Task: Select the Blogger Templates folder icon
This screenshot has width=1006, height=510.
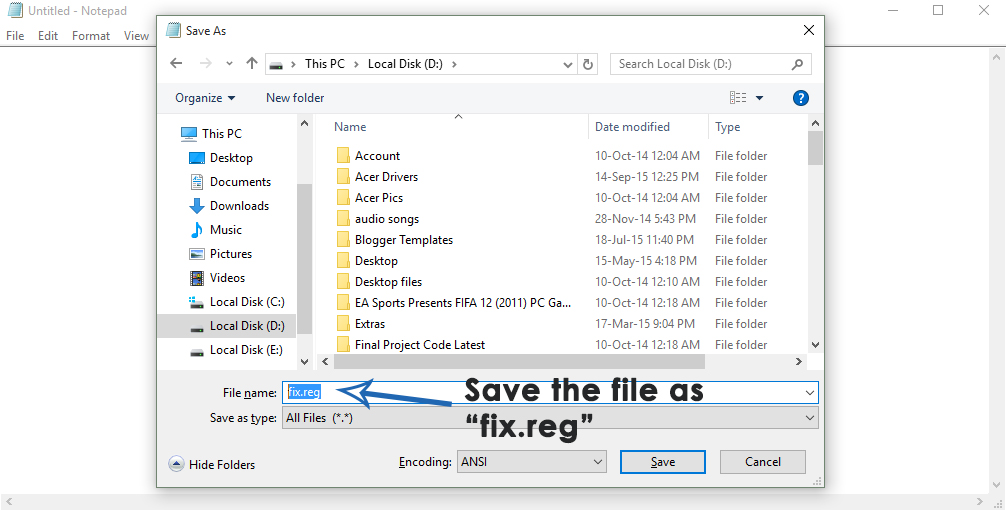Action: coord(343,240)
